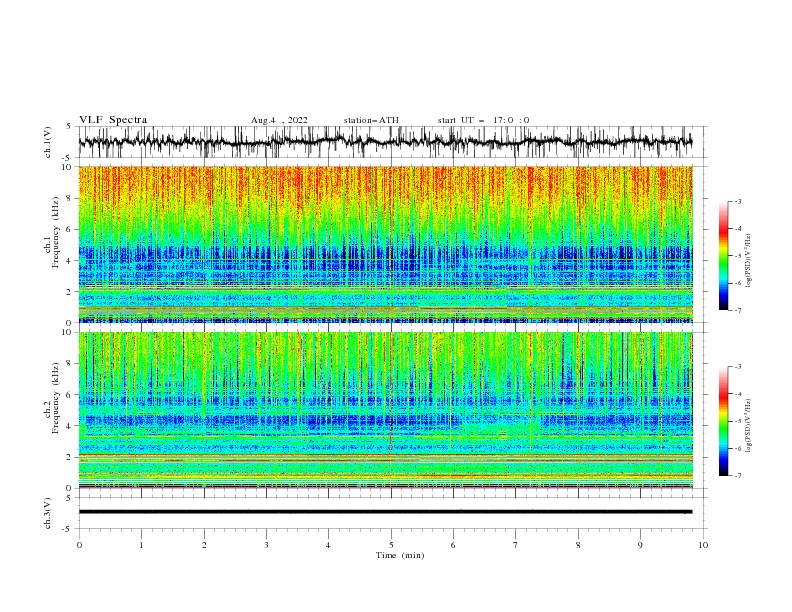Click time axis tick label "8"
The image size is (792, 612).
pos(578,545)
